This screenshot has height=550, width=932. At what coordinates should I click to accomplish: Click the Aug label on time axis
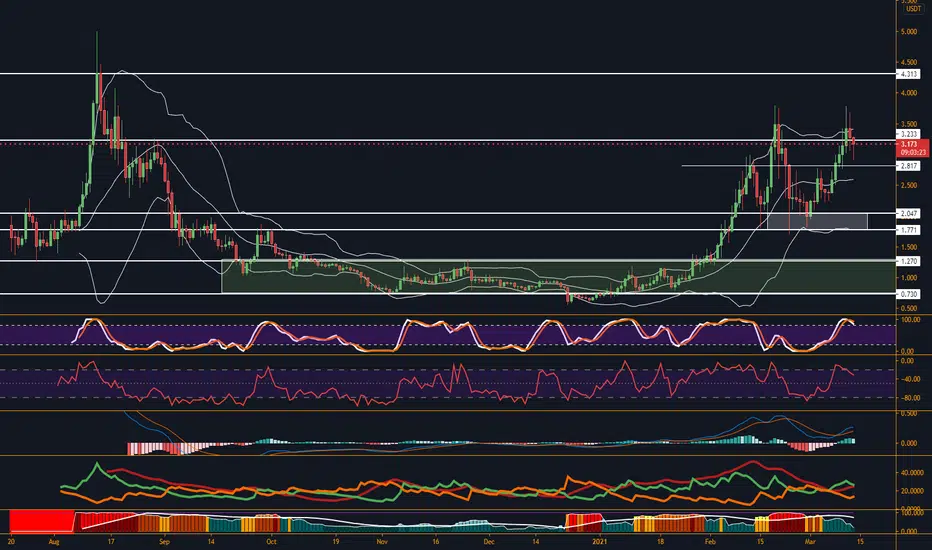[54, 542]
